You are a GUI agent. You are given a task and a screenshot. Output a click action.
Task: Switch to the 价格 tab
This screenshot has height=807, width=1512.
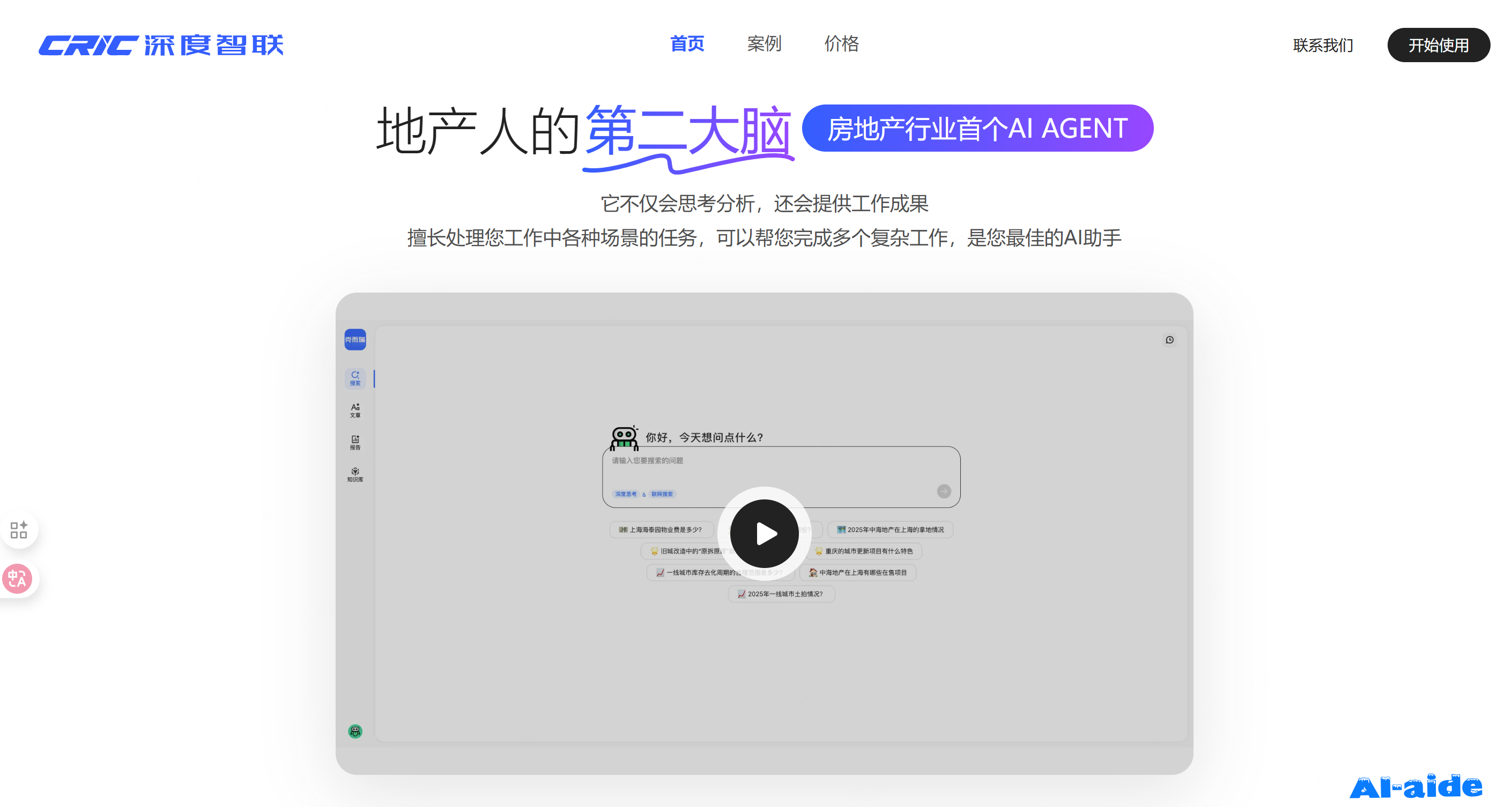click(842, 44)
